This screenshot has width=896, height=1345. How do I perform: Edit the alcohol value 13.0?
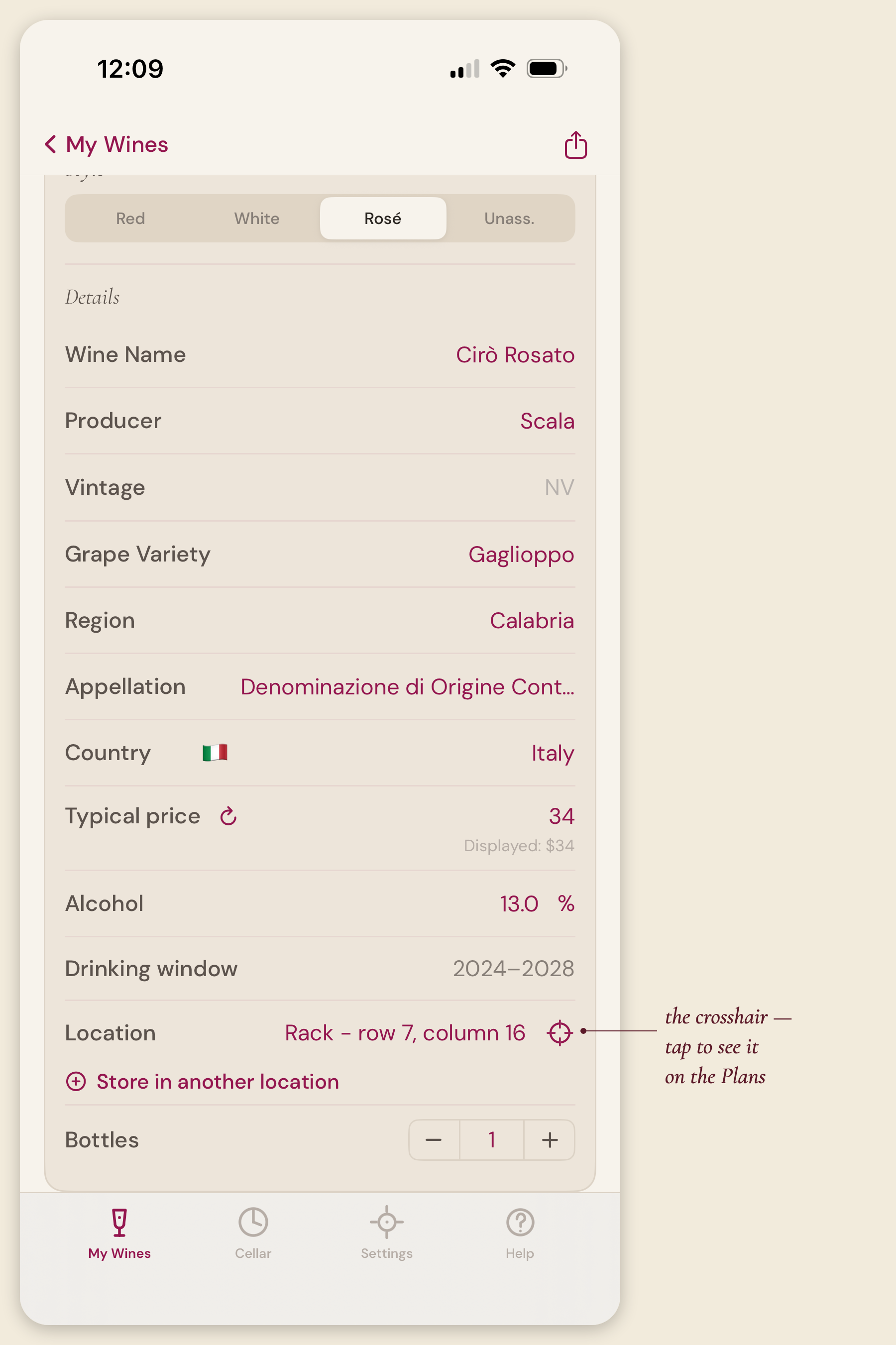pyautogui.click(x=519, y=903)
